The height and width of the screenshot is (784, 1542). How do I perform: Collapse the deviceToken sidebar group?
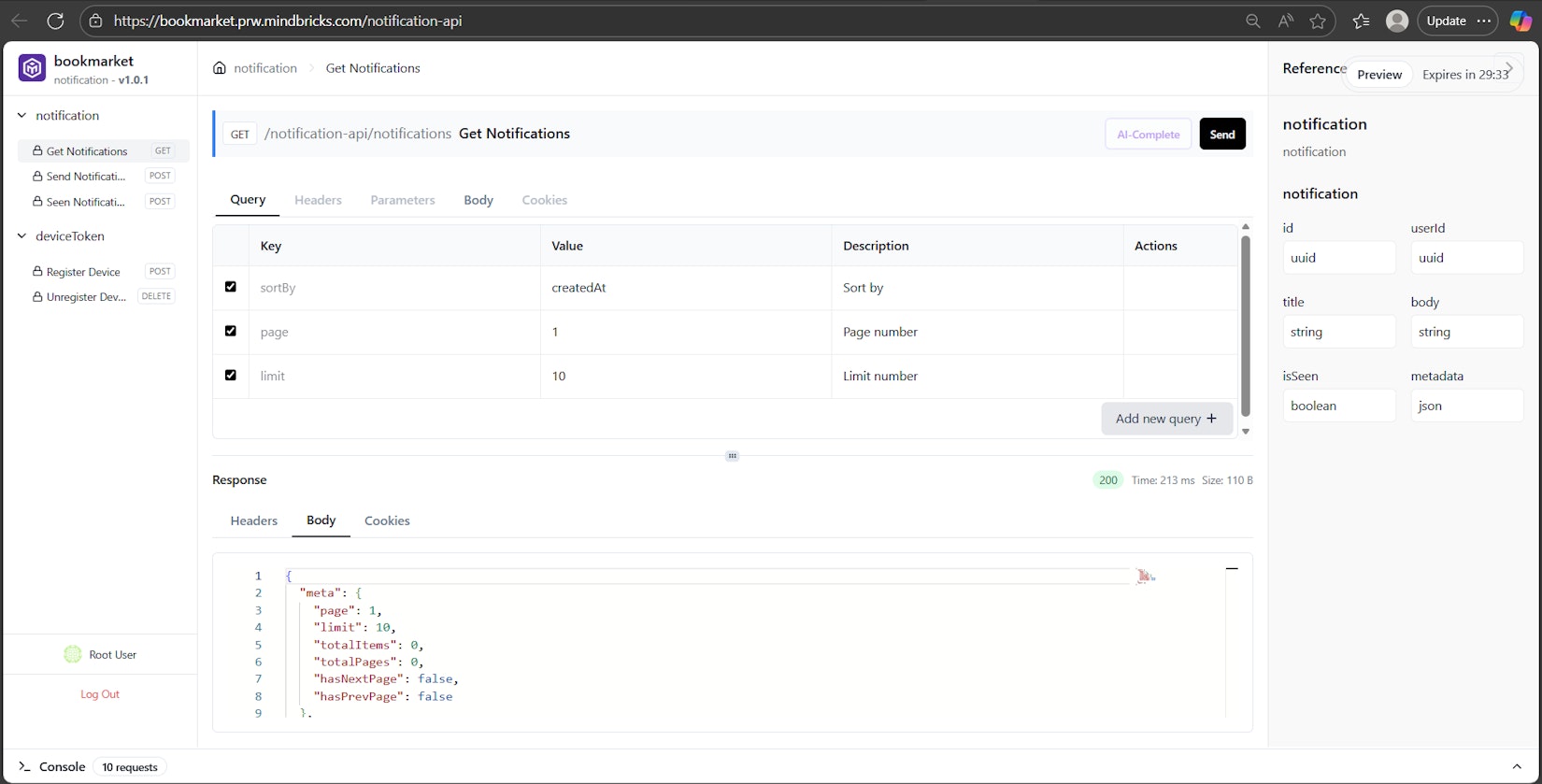coord(22,236)
